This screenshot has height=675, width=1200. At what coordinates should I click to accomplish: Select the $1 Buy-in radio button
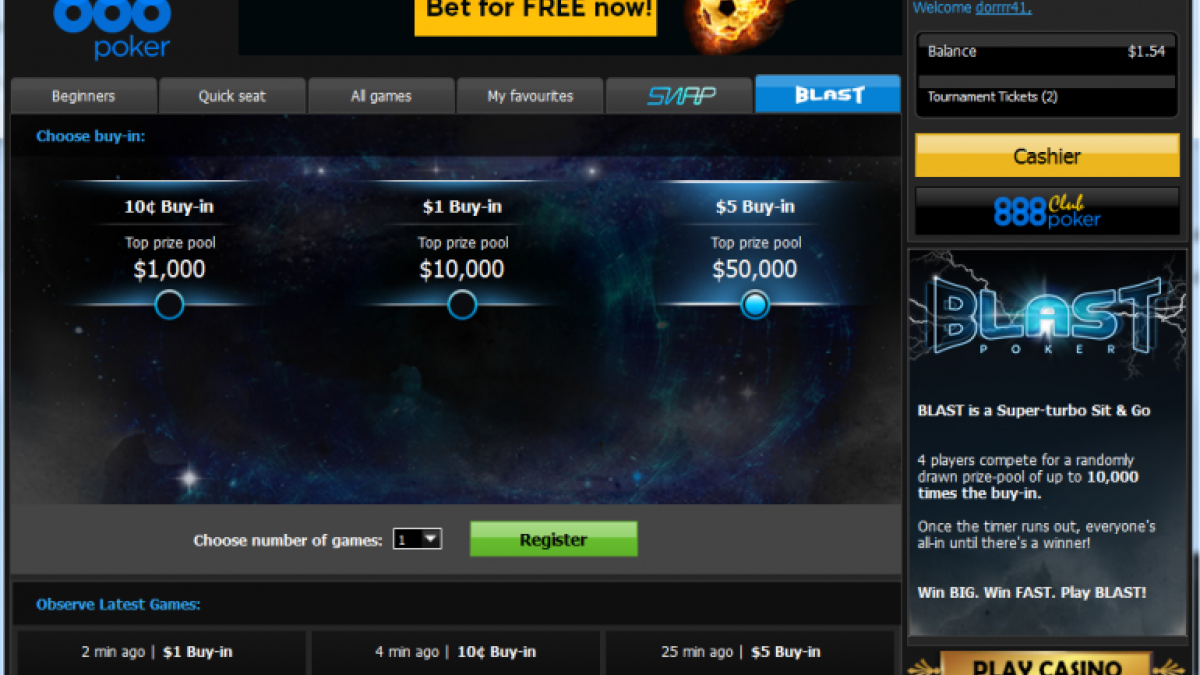point(462,305)
